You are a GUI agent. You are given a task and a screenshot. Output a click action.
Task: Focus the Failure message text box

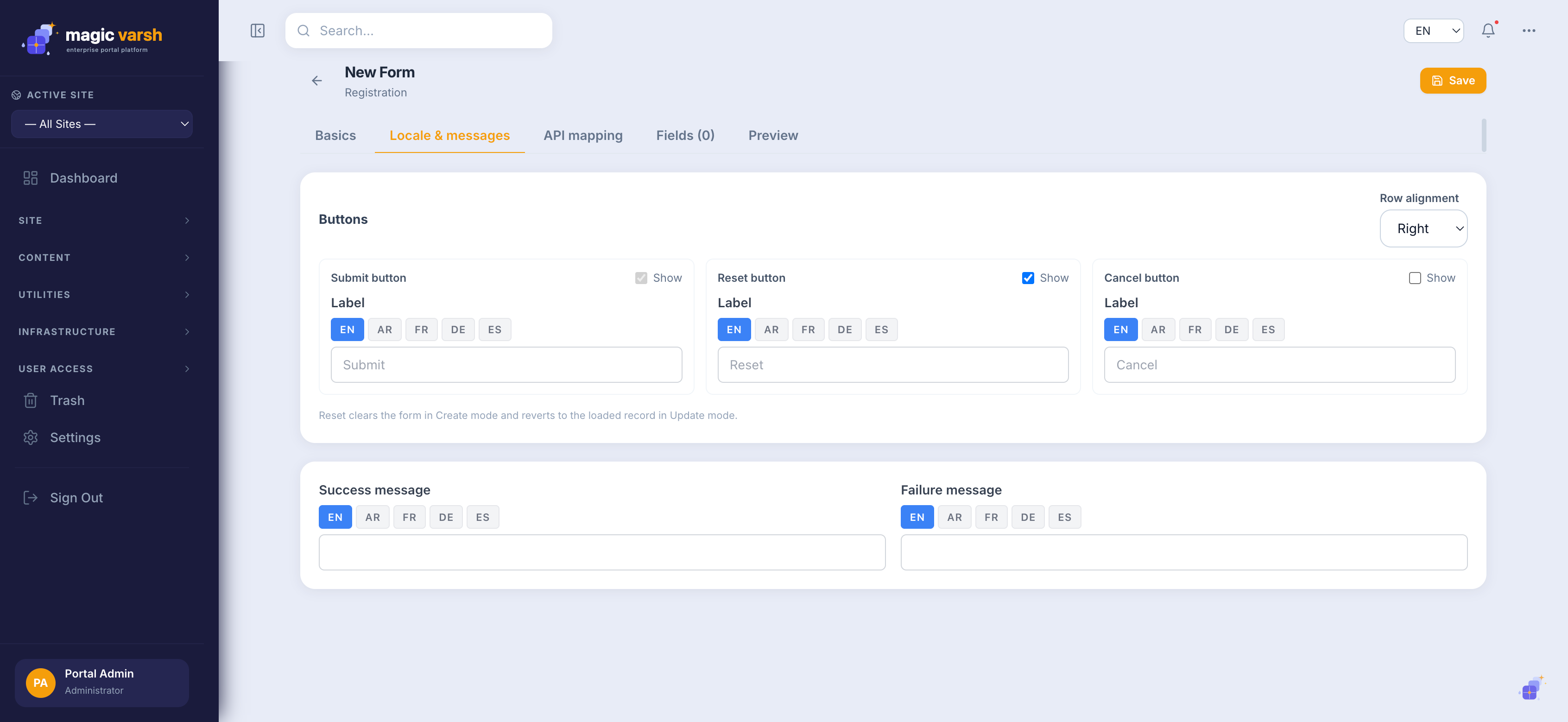point(1184,552)
